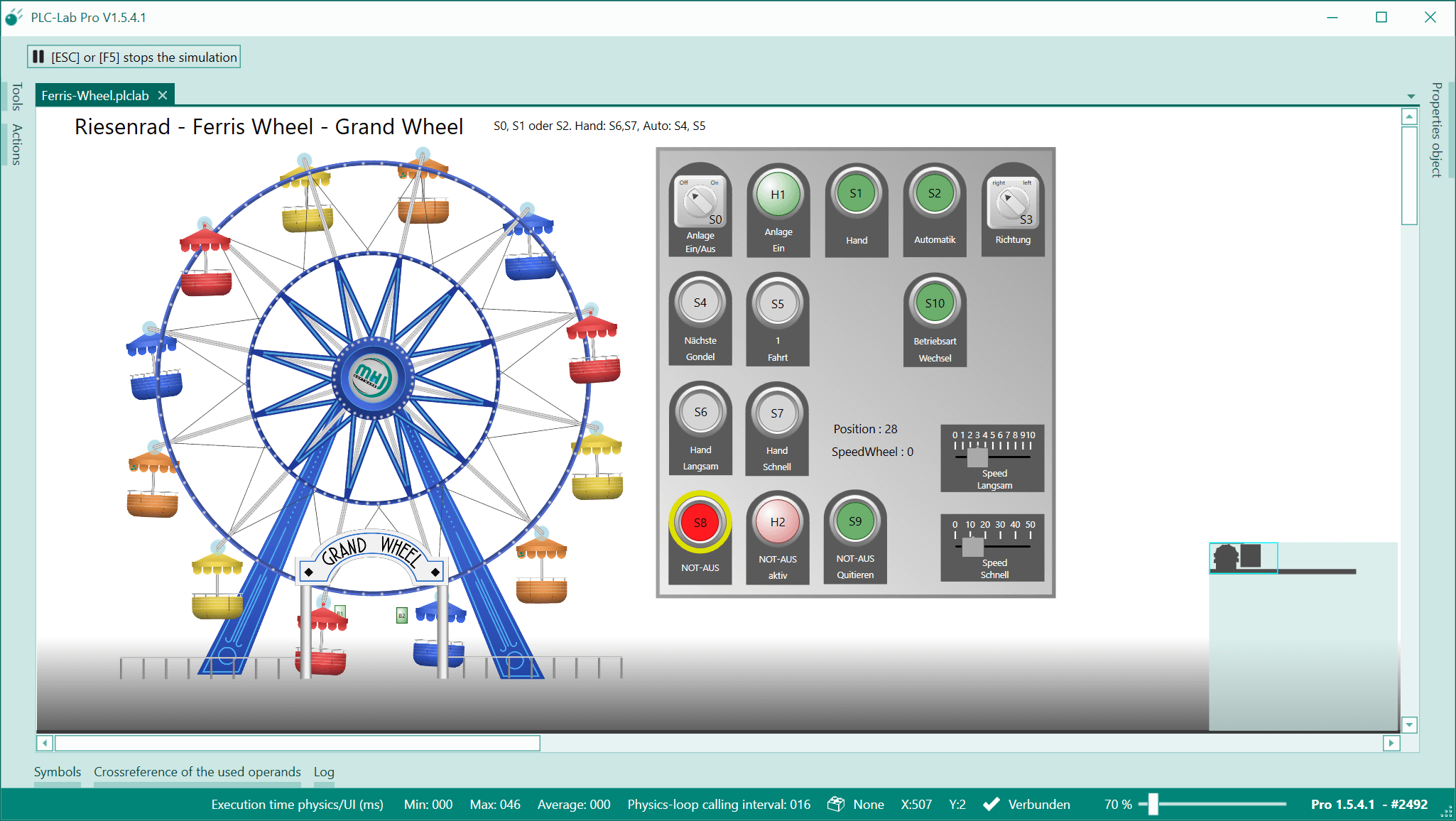This screenshot has height=821, width=1456.
Task: Click the SpeedWheel : 0 readout
Action: click(x=872, y=452)
